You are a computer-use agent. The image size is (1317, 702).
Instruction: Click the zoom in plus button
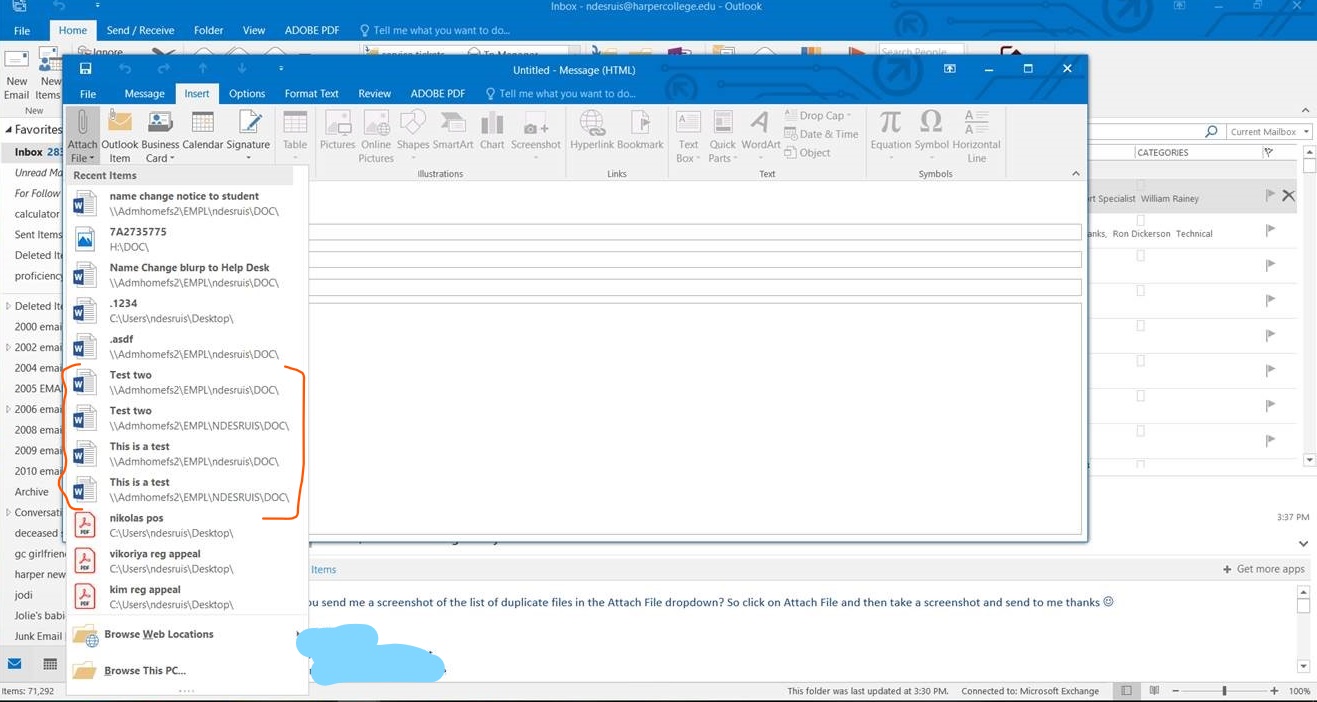tap(1274, 691)
